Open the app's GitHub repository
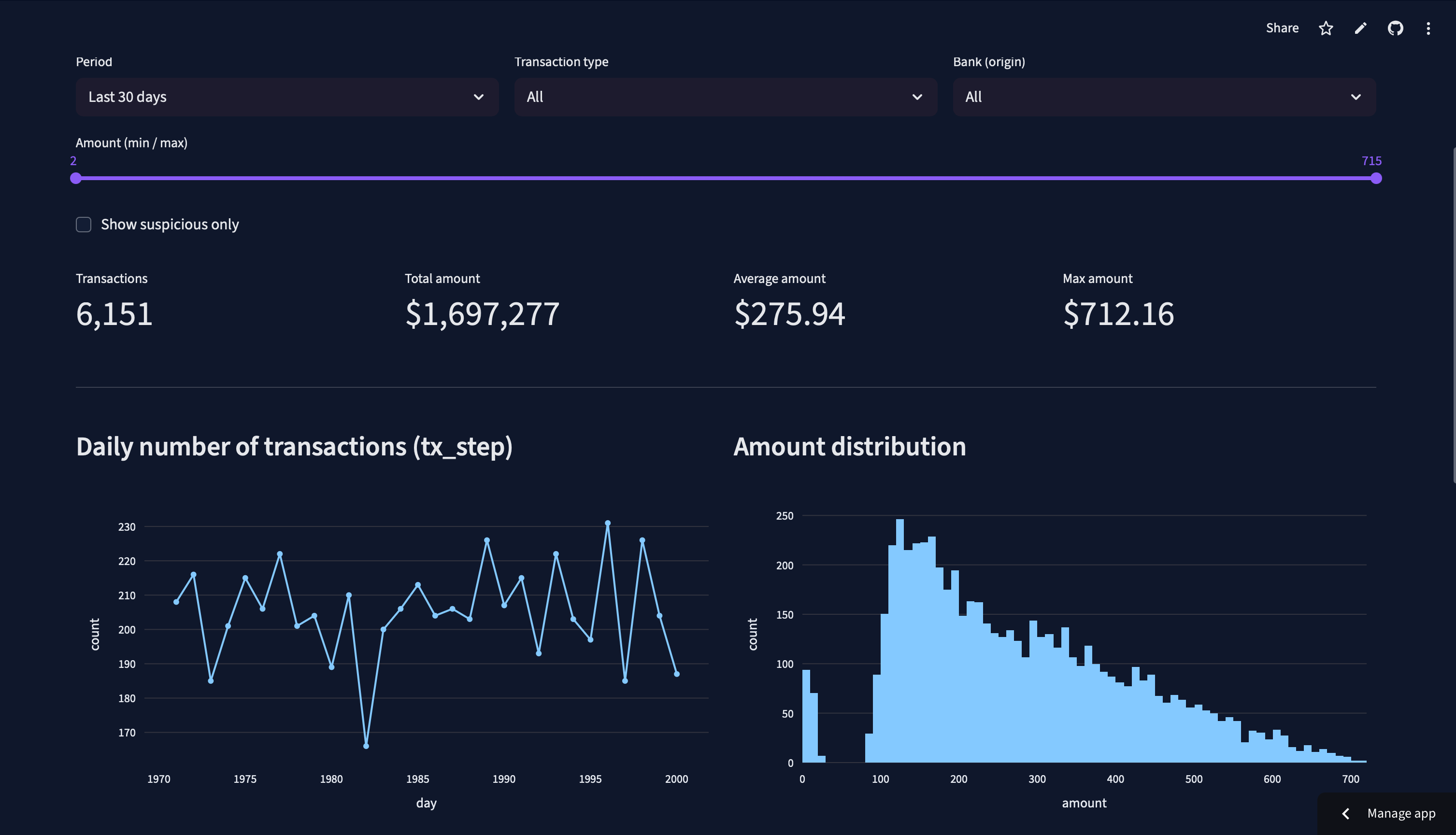 pyautogui.click(x=1395, y=28)
